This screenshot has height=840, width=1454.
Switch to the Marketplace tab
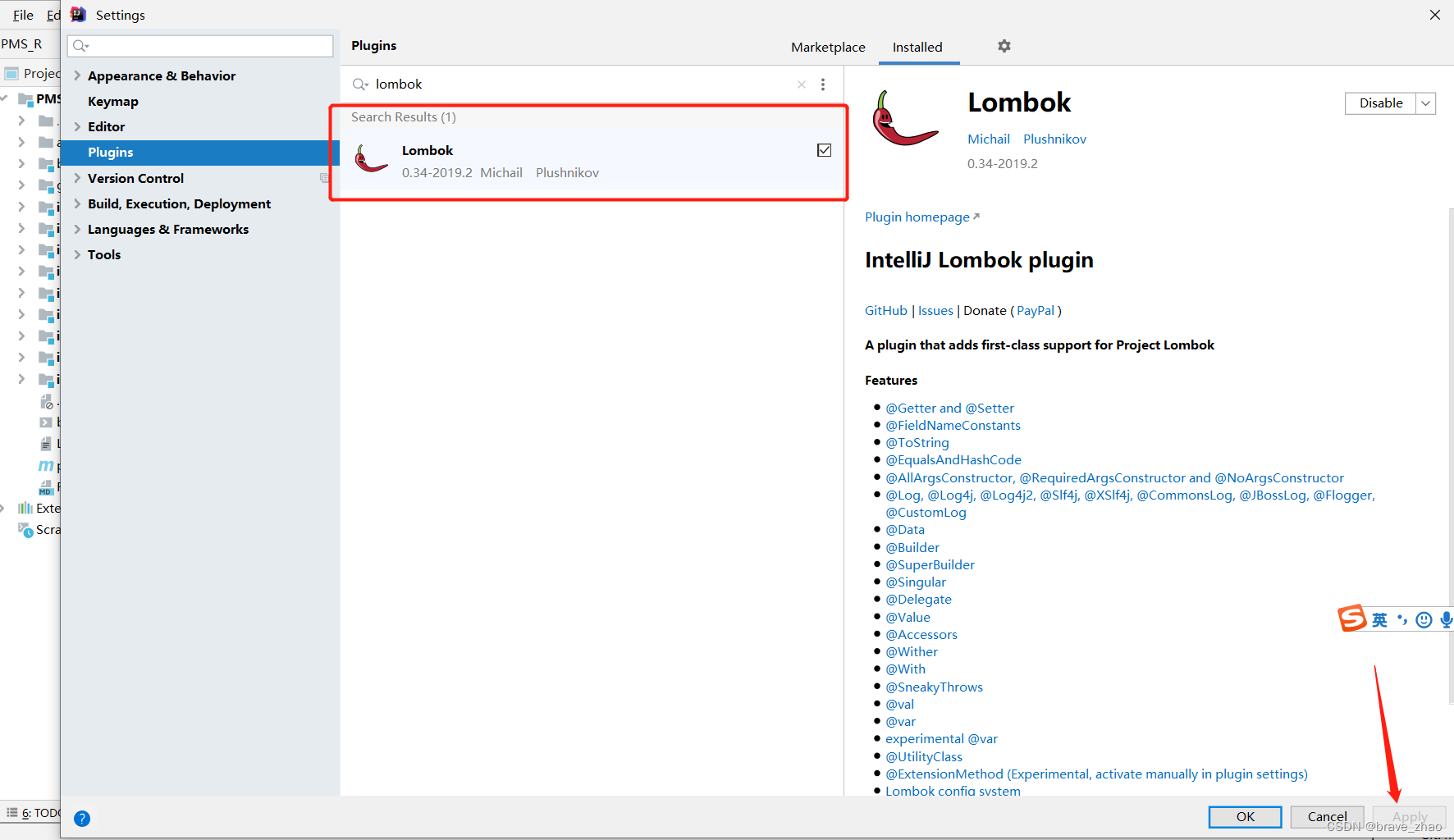pyautogui.click(x=828, y=47)
